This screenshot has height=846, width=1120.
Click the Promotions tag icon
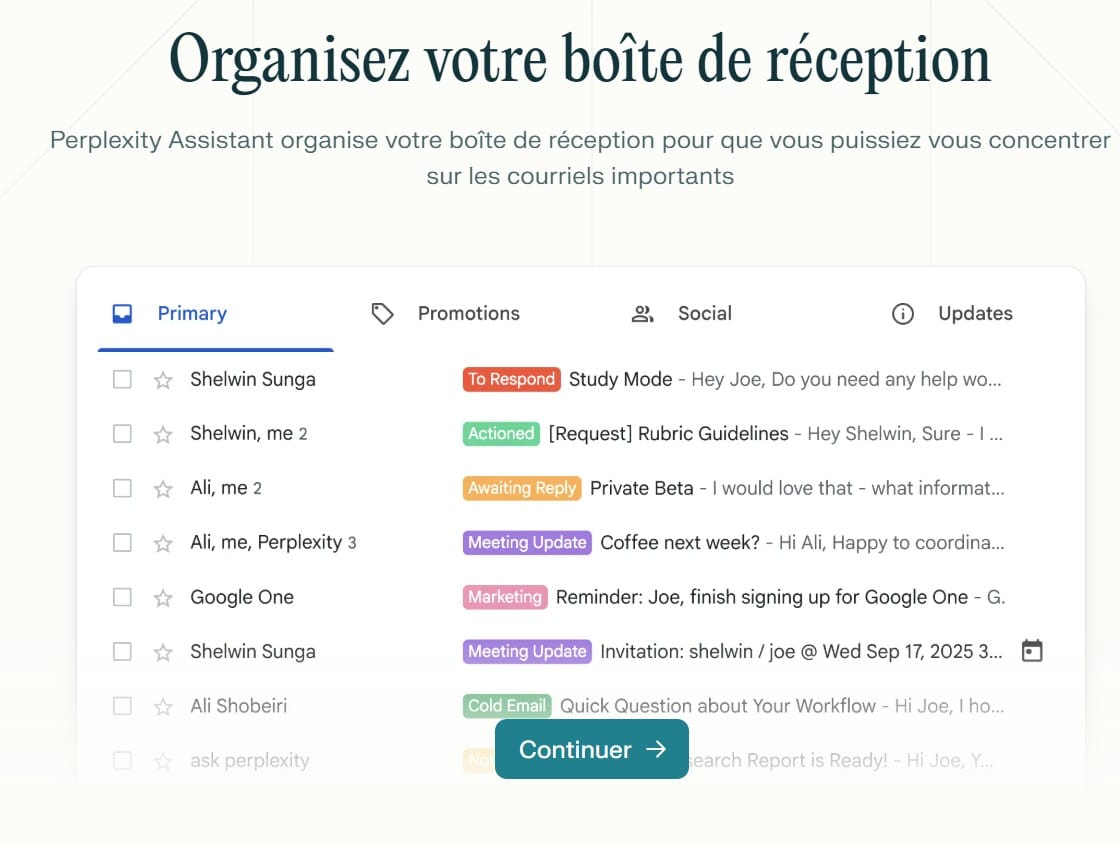pyautogui.click(x=382, y=314)
